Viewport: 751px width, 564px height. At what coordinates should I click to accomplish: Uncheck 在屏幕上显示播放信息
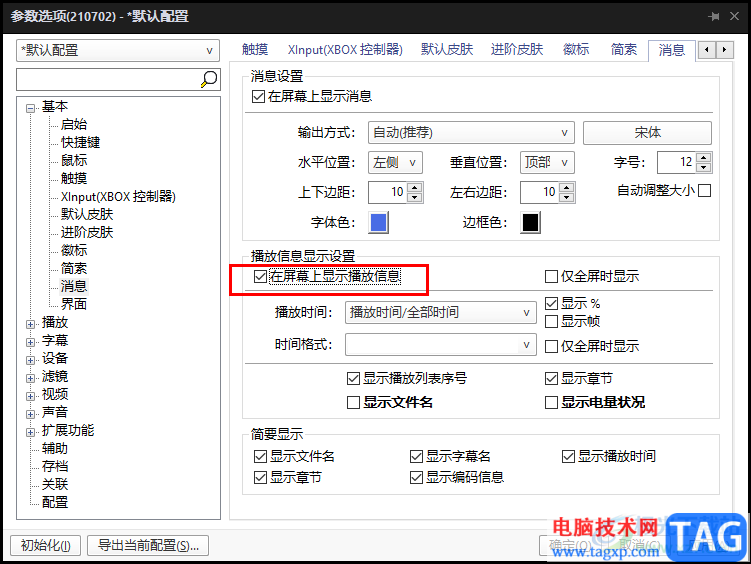[x=260, y=276]
